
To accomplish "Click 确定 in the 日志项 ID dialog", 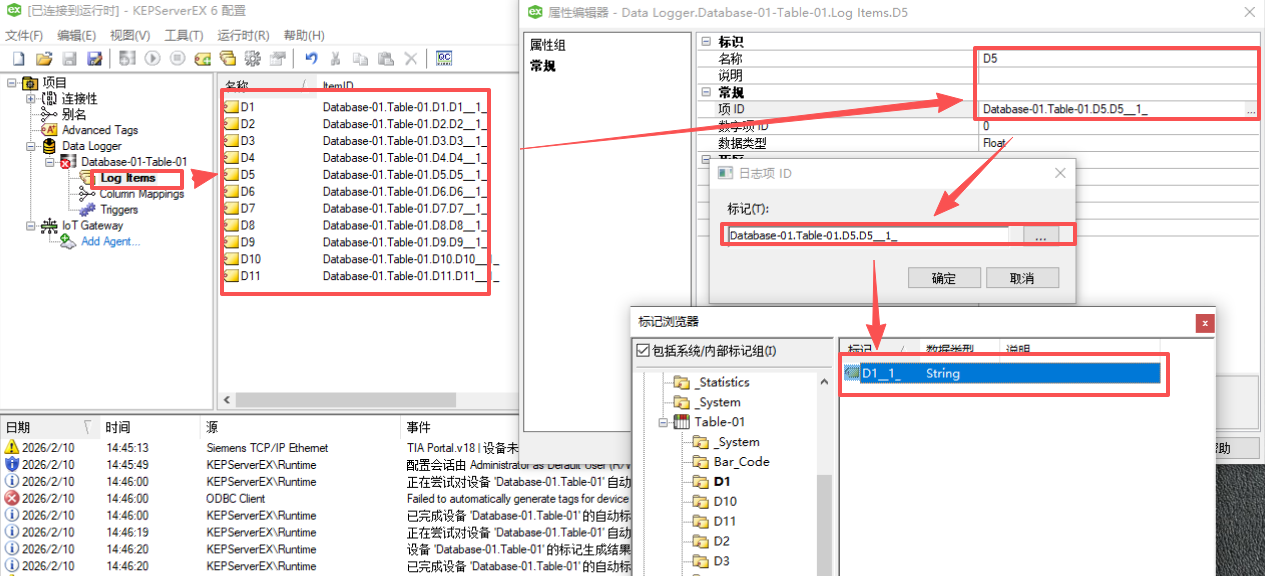I will pyautogui.click(x=944, y=278).
